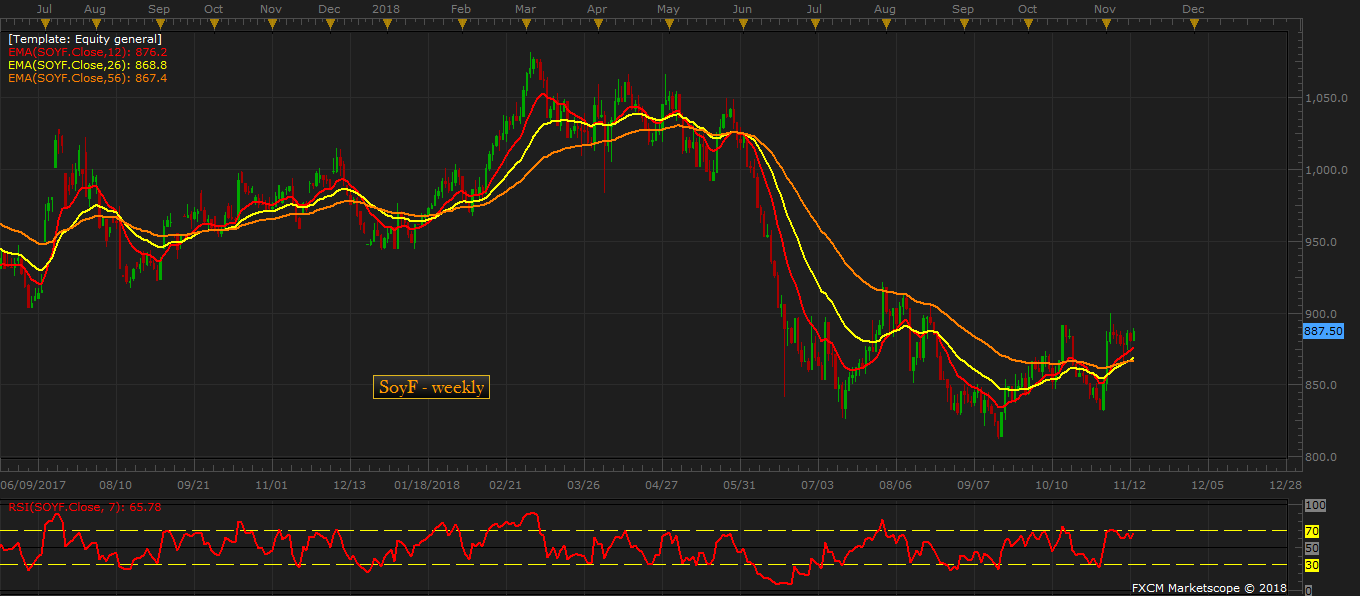This screenshot has width=1360, height=596.
Task: Select the Feb month marker triangle
Action: tap(460, 19)
